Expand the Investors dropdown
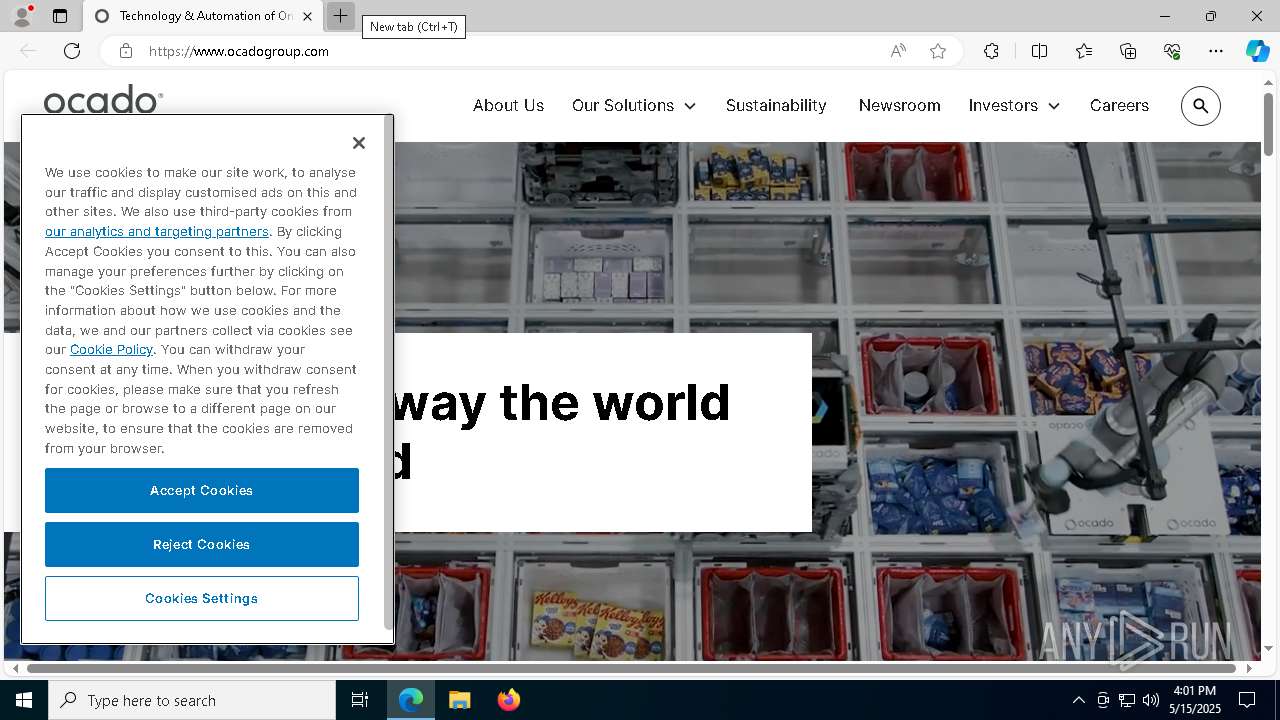1280x720 pixels. pyautogui.click(x=1014, y=105)
